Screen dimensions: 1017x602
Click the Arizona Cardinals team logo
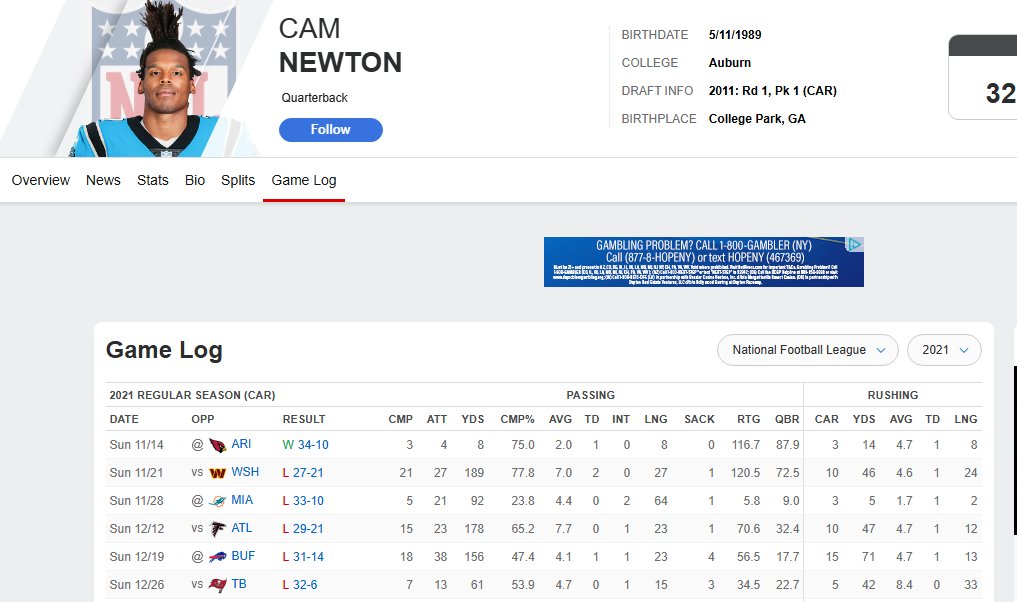click(217, 445)
